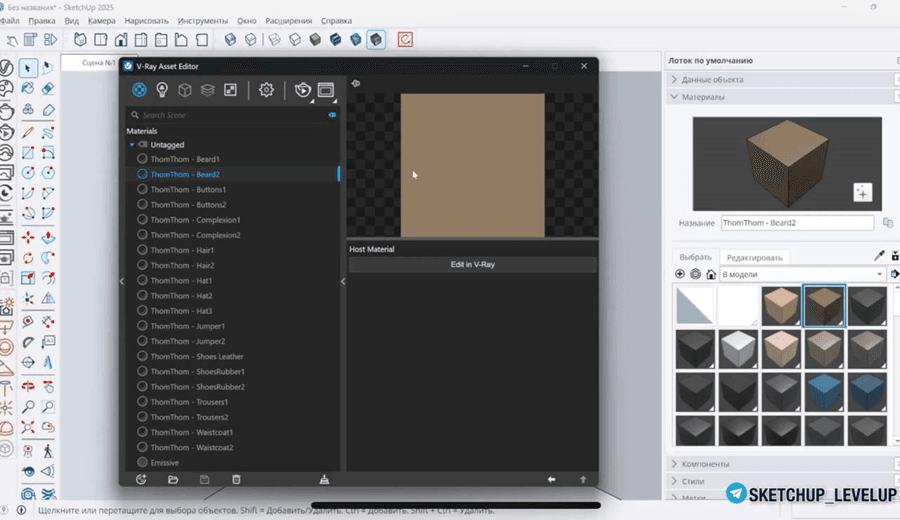The image size is (900, 520).
Task: Switch to Iso view in toolbar
Action: click(x=80, y=40)
